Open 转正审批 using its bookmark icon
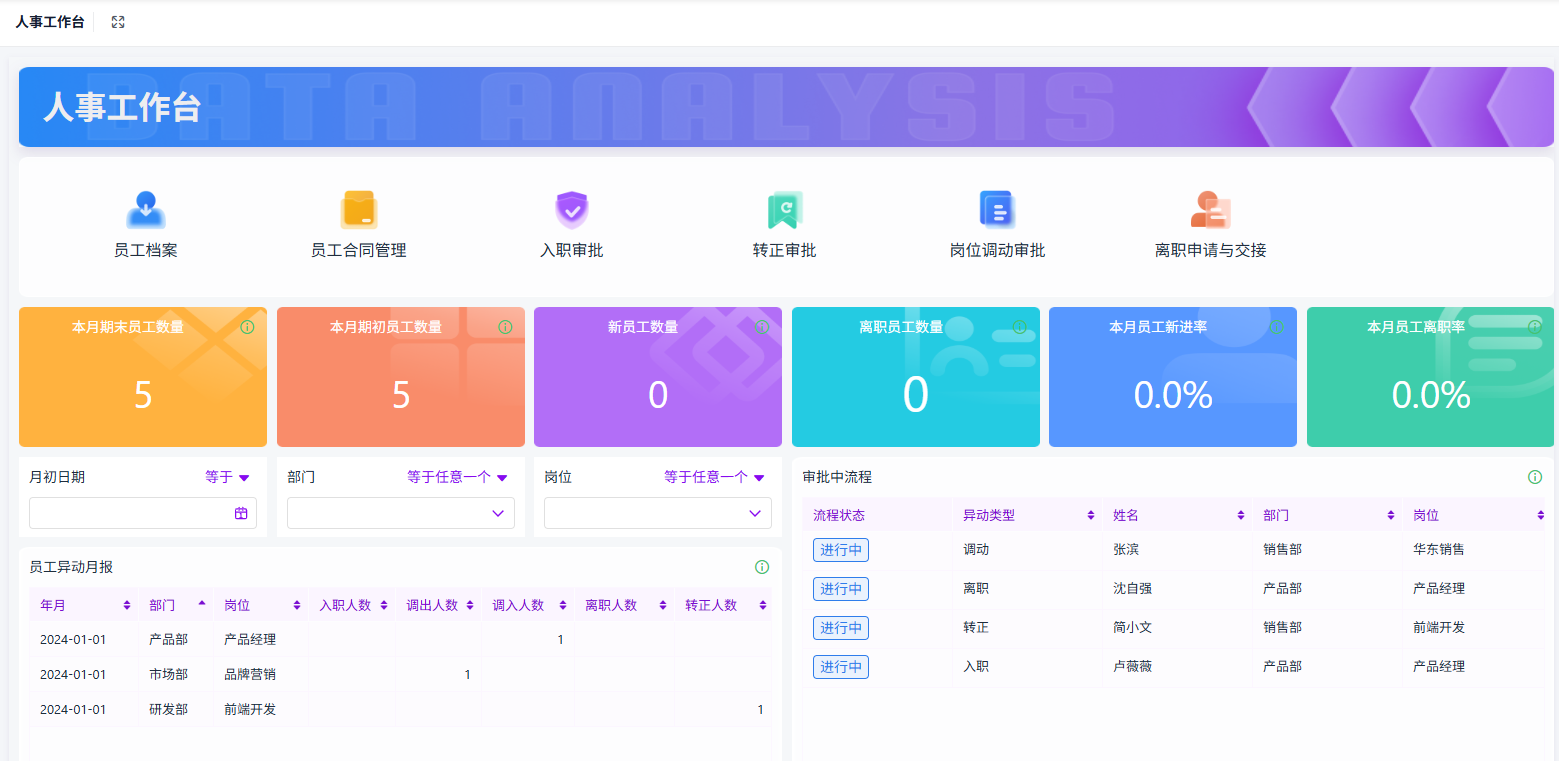1559x761 pixels. [784, 209]
